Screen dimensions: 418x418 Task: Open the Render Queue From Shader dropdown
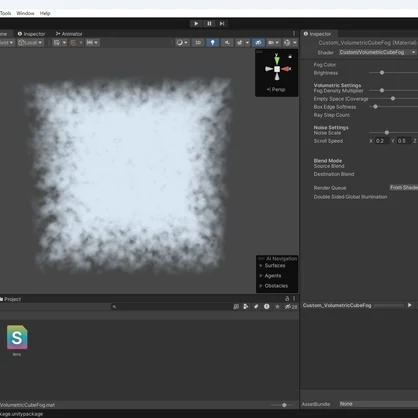coord(404,188)
